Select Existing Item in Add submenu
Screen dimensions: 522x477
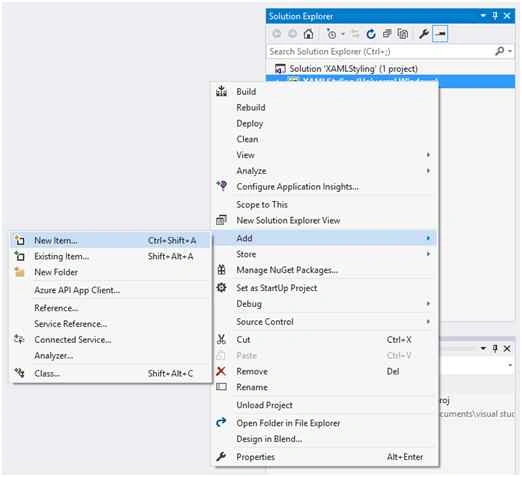(x=111, y=256)
